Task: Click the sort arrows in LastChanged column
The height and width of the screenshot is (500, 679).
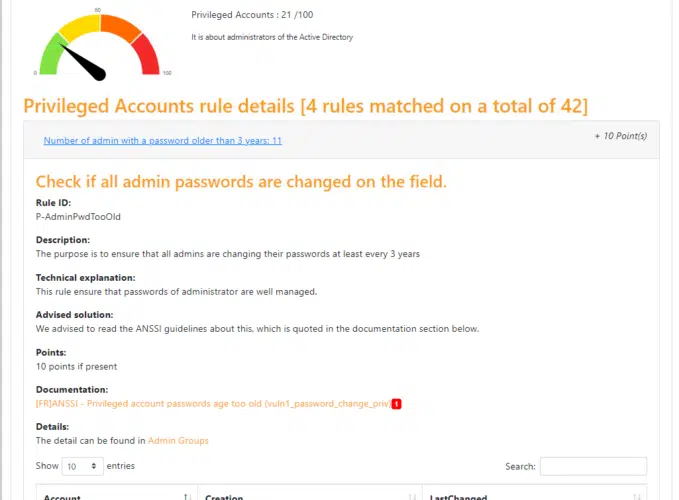Action: tap(637, 497)
